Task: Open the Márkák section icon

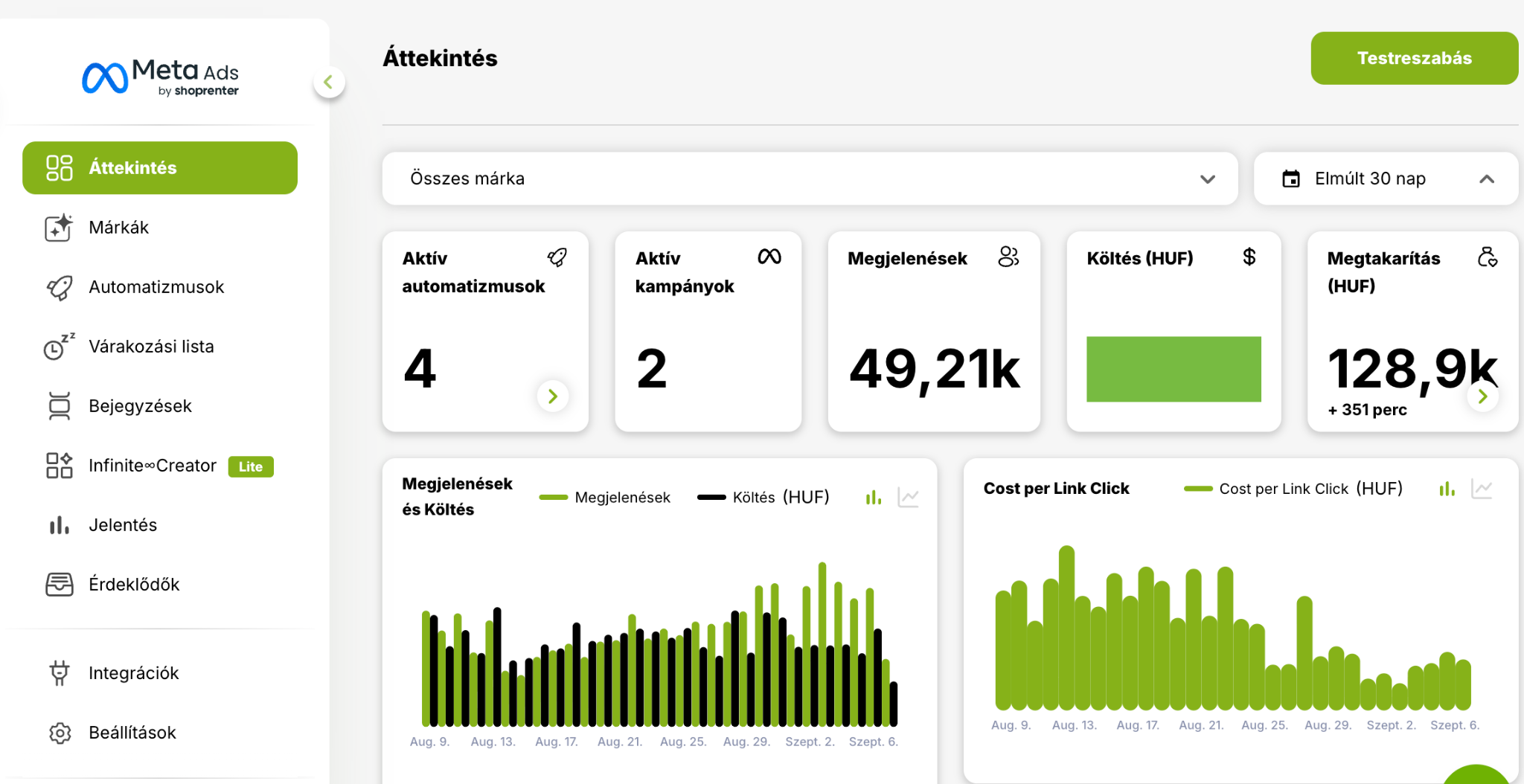Action: pos(59,228)
